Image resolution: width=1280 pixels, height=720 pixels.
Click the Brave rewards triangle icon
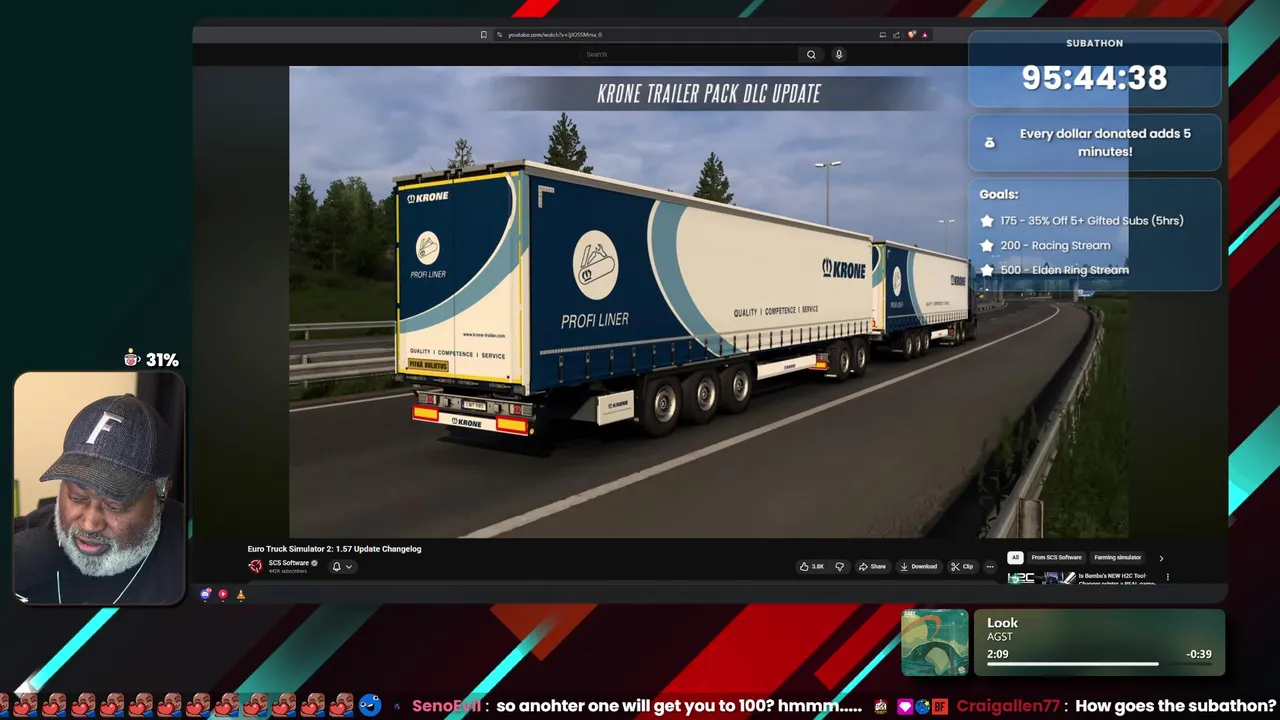[x=924, y=35]
